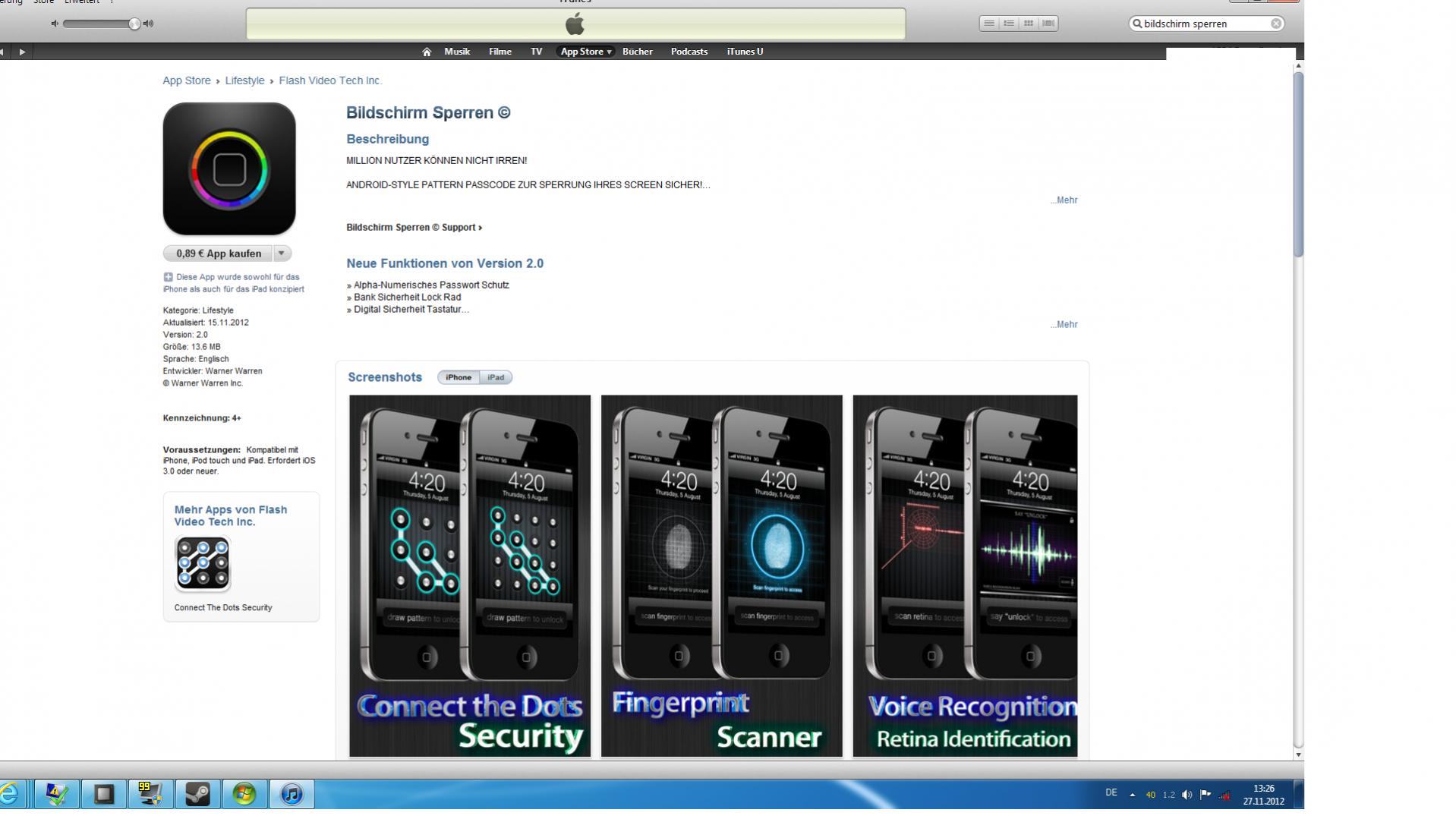Image resolution: width=1456 pixels, height=819 pixels.
Task: Expand the description with Mehr
Action: pyautogui.click(x=1064, y=200)
